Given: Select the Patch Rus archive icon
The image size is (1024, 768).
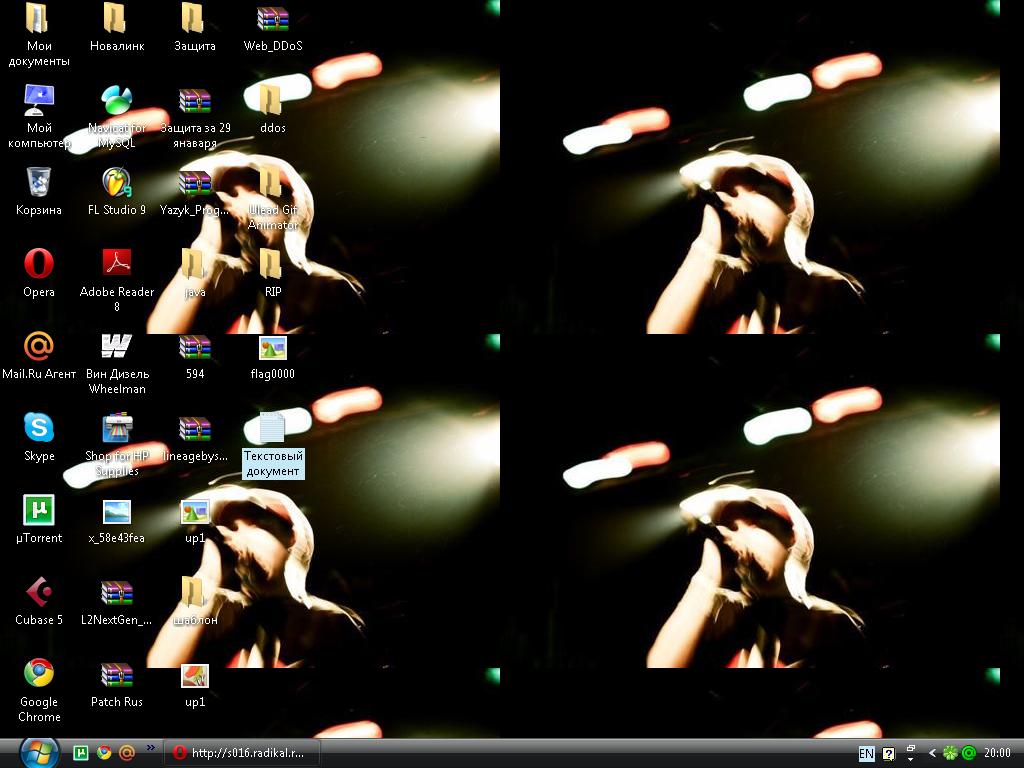Looking at the screenshot, I should [x=116, y=675].
